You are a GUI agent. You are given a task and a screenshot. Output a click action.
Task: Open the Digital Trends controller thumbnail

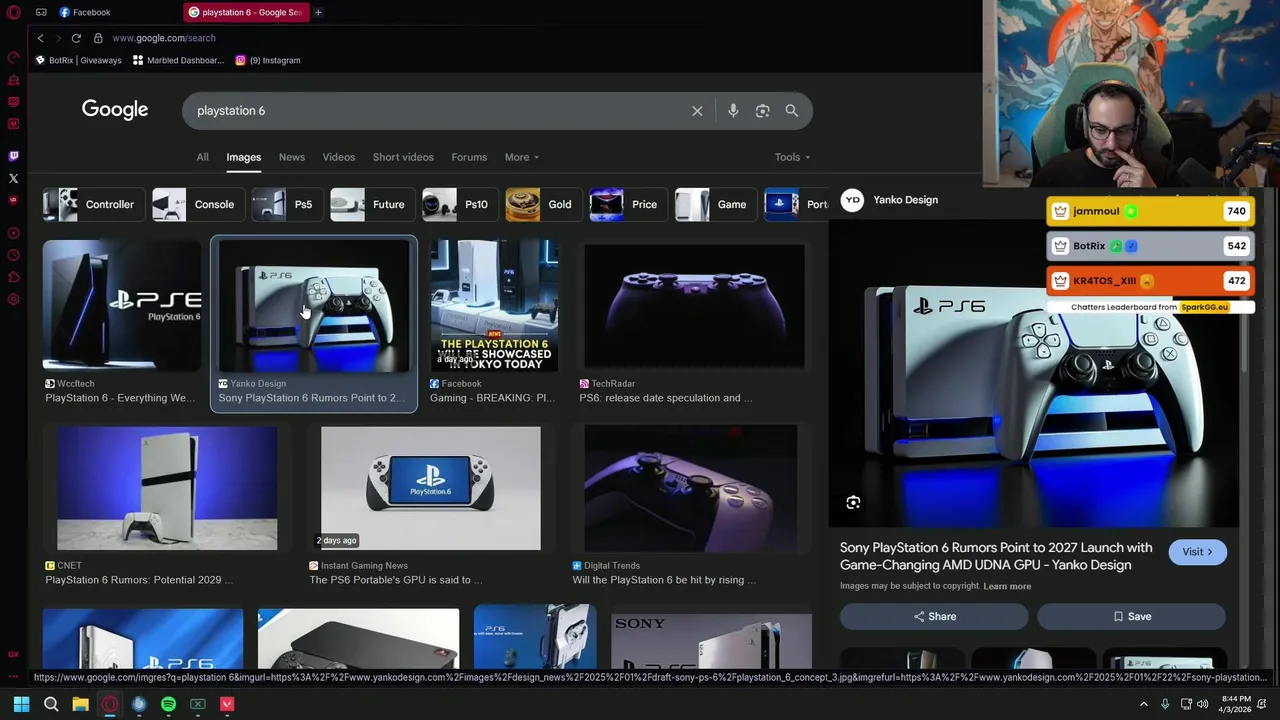click(x=690, y=488)
